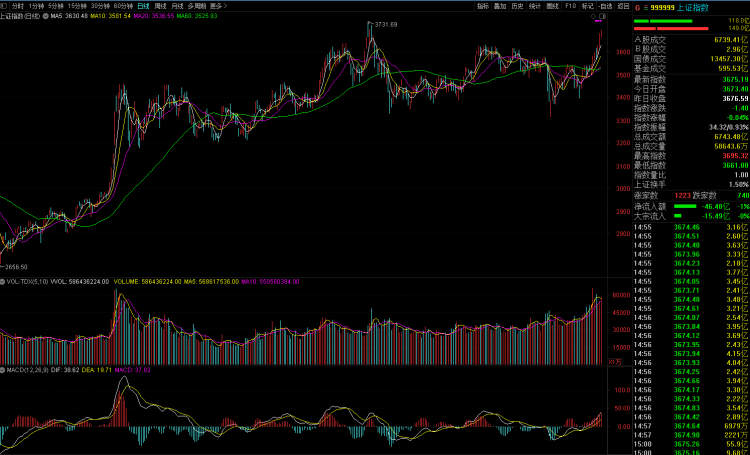The height and width of the screenshot is (455, 750).
Task: Open the 指标 indicators button
Action: coord(483,6)
